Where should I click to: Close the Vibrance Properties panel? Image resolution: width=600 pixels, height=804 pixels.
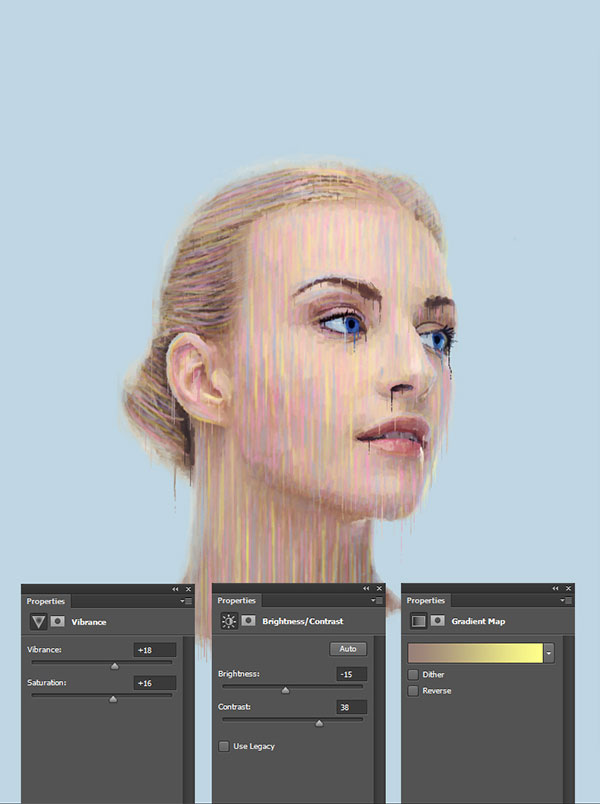(188, 589)
